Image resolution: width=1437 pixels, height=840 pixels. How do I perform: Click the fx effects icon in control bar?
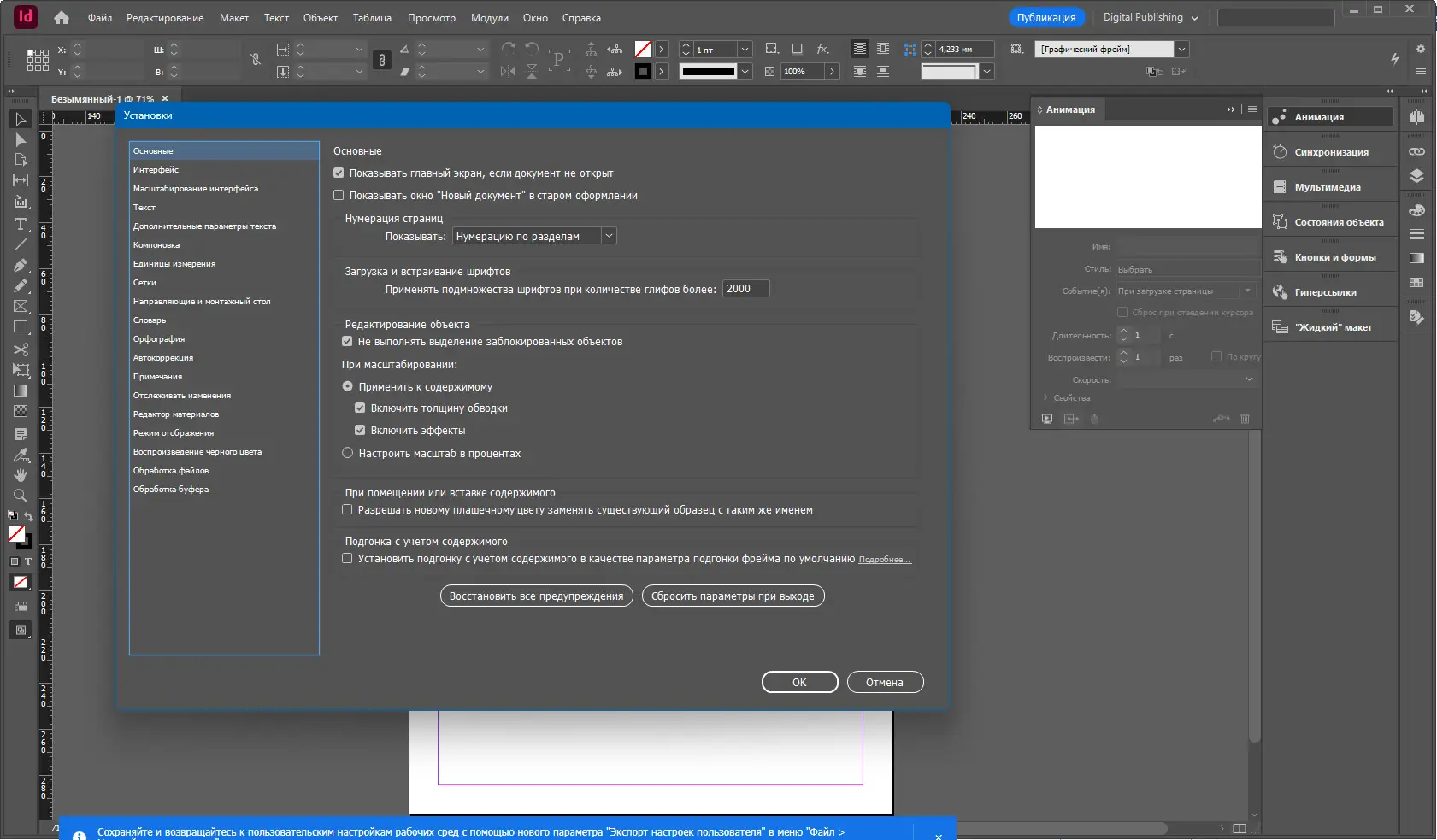click(x=822, y=49)
